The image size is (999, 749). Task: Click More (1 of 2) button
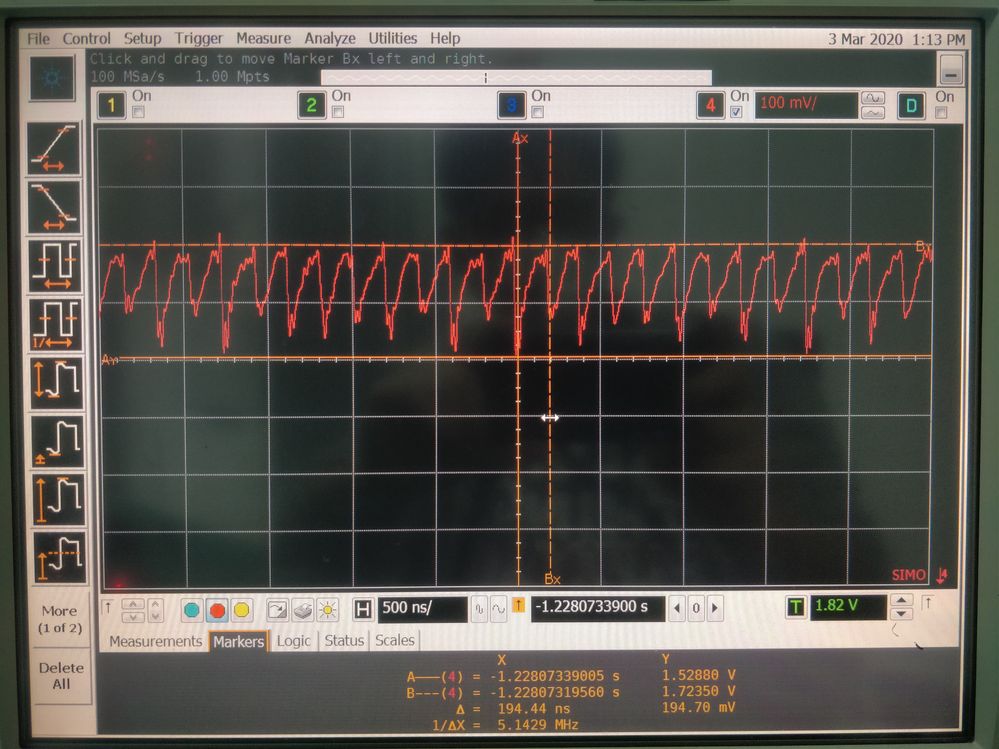tap(60, 619)
